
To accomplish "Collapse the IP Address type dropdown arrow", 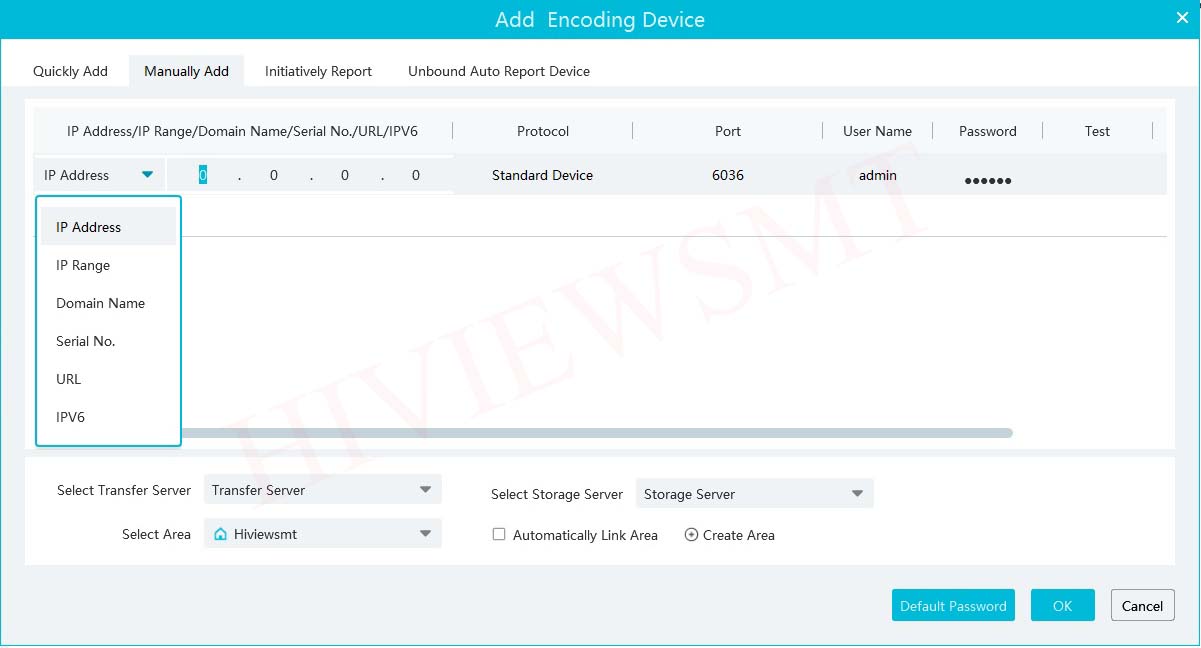I will pyautogui.click(x=147, y=175).
